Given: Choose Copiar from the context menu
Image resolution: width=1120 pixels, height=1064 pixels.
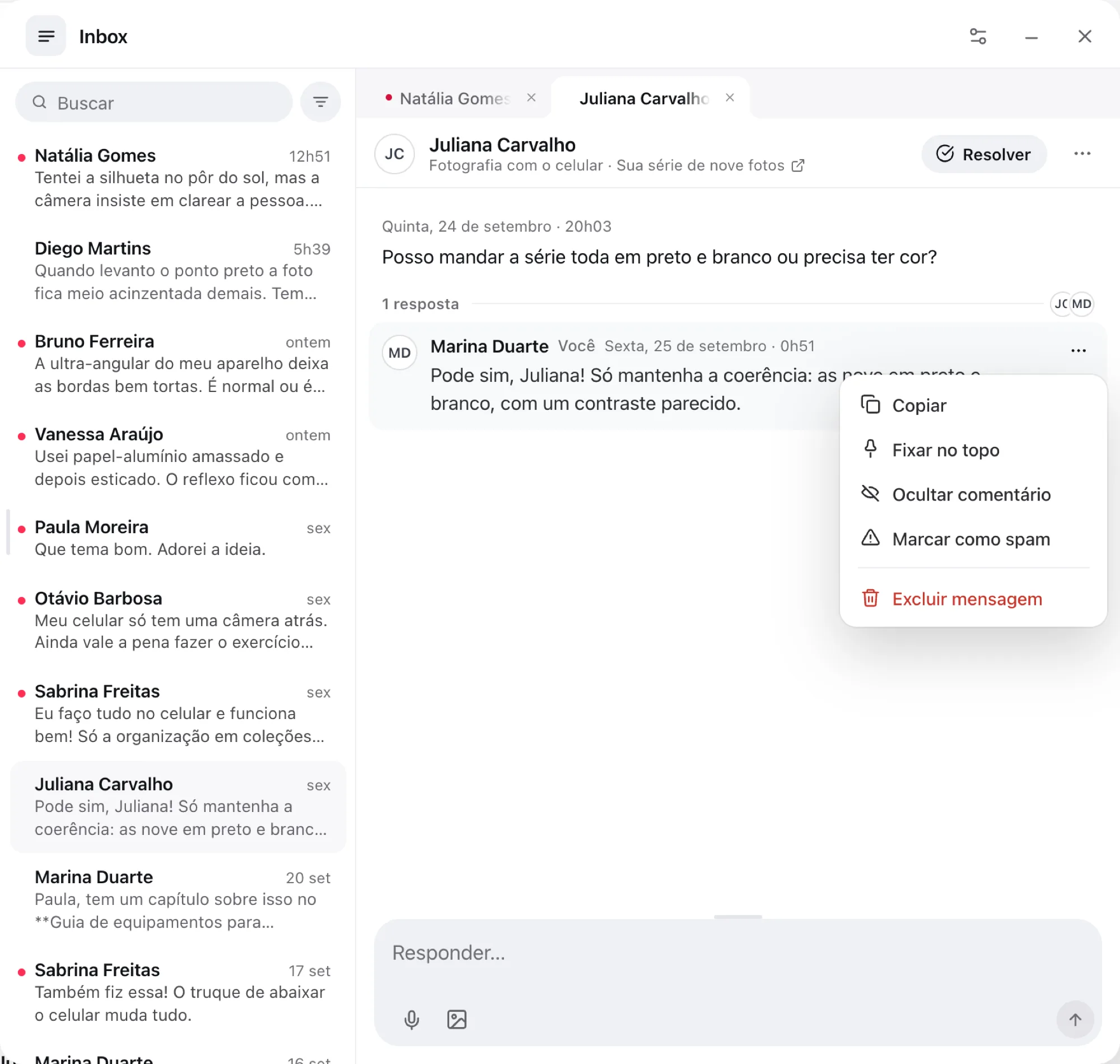Looking at the screenshot, I should (973, 405).
